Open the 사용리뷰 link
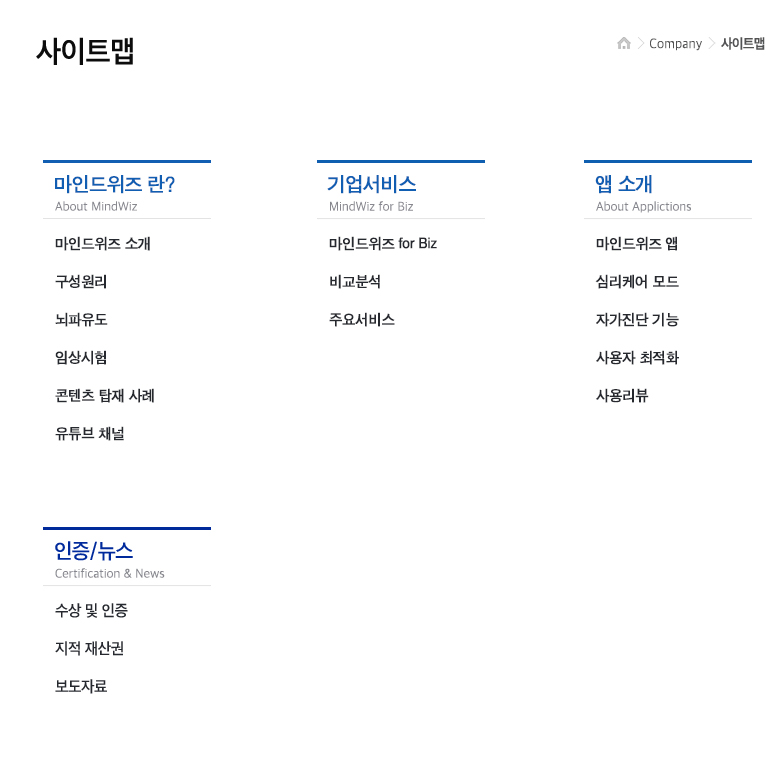Image resolution: width=767 pixels, height=758 pixels. pyautogui.click(x=622, y=396)
